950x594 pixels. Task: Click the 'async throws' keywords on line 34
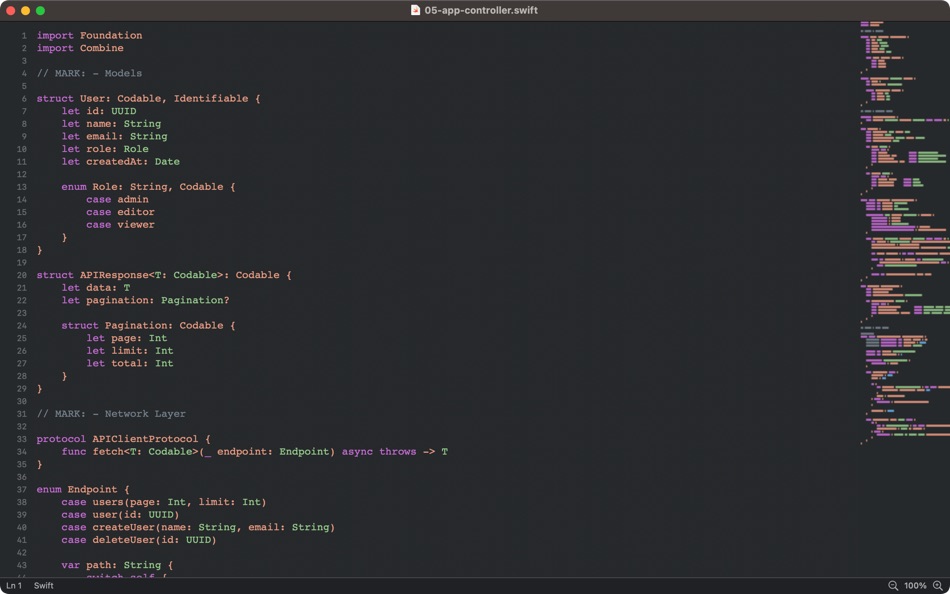click(379, 452)
